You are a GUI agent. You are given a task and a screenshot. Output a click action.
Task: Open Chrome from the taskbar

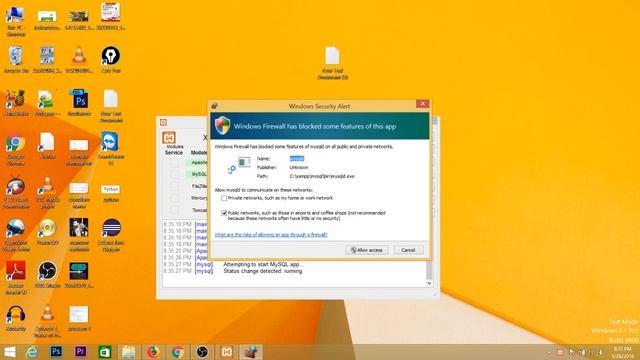click(178, 352)
